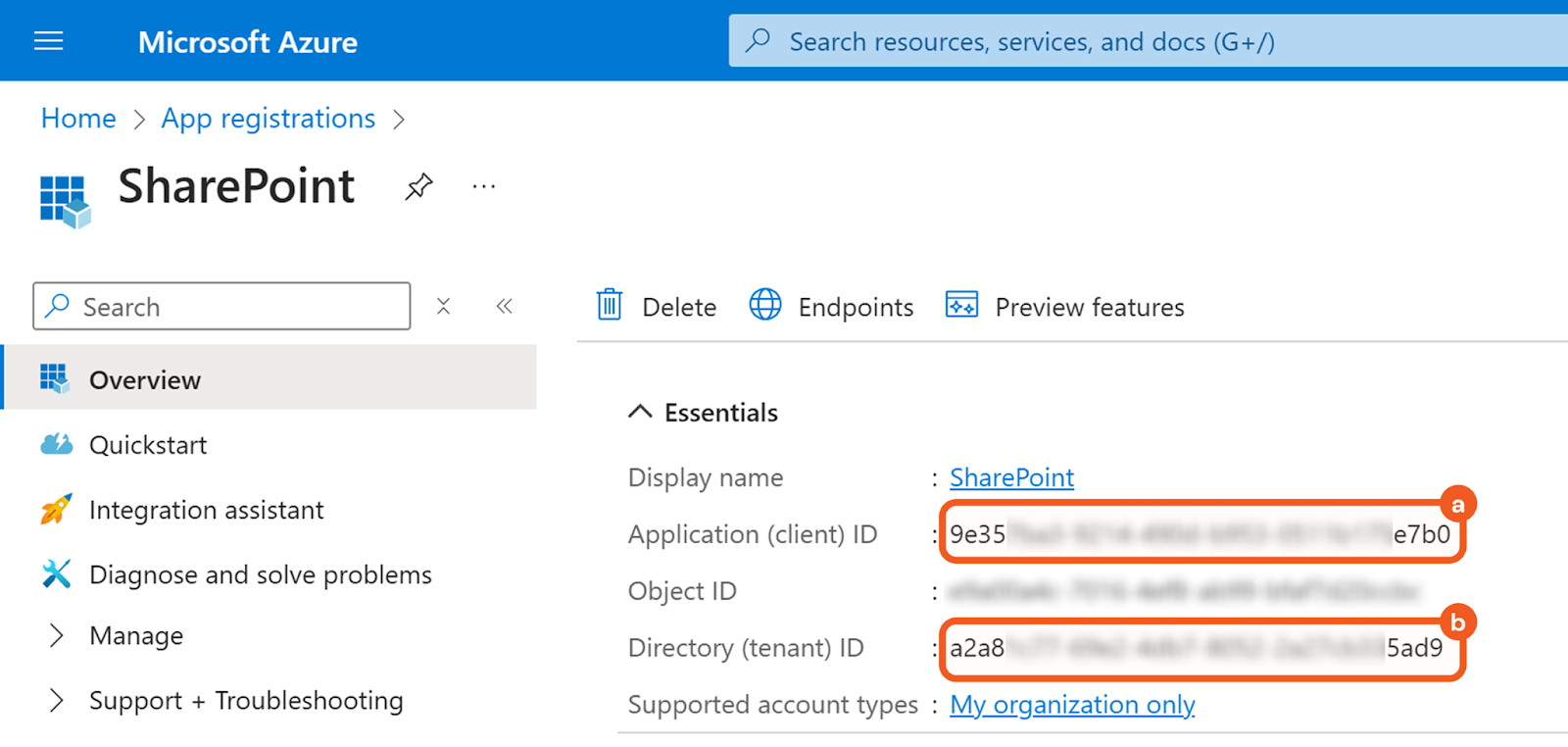Open Integration assistant page
1568x747 pixels.
(x=206, y=510)
